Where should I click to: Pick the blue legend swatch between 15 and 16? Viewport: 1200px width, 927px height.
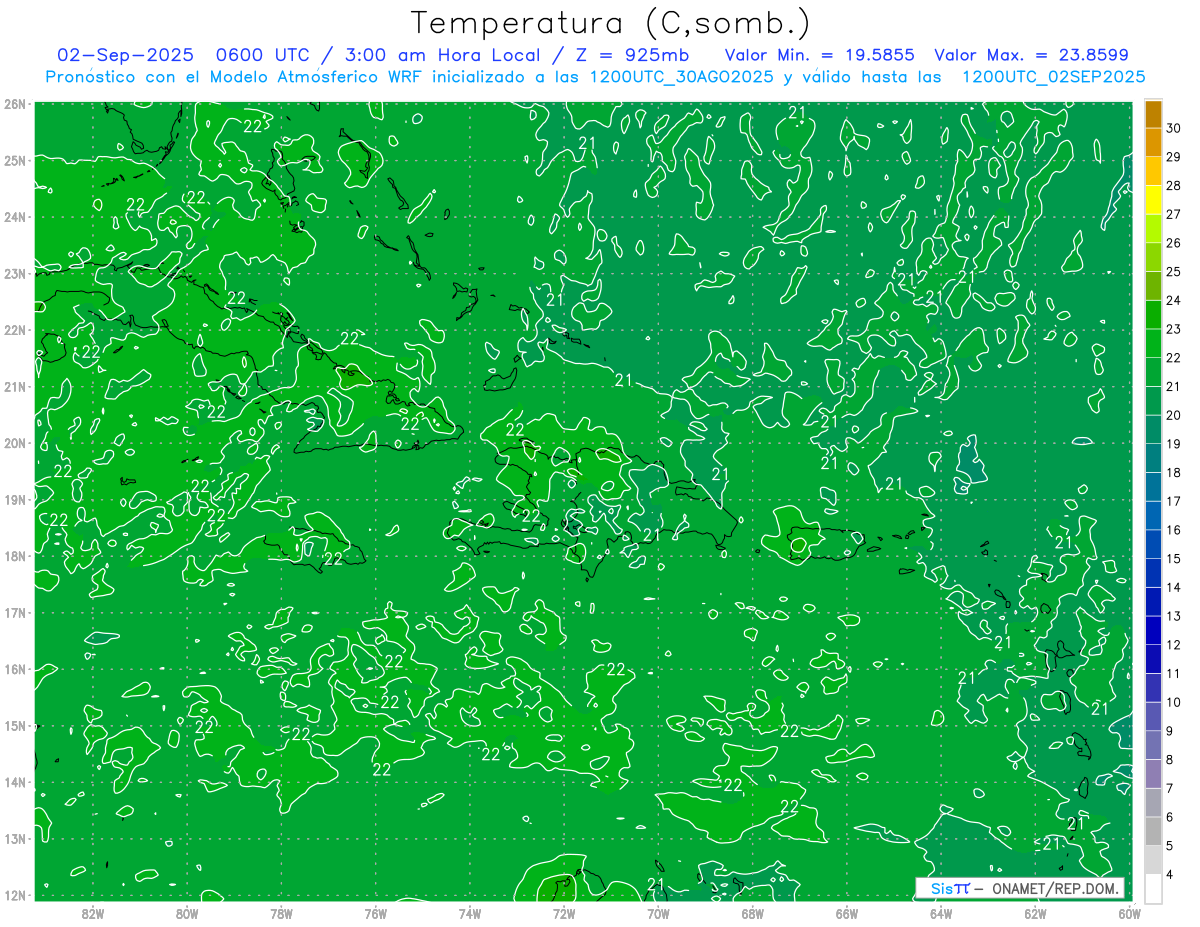point(1153,544)
